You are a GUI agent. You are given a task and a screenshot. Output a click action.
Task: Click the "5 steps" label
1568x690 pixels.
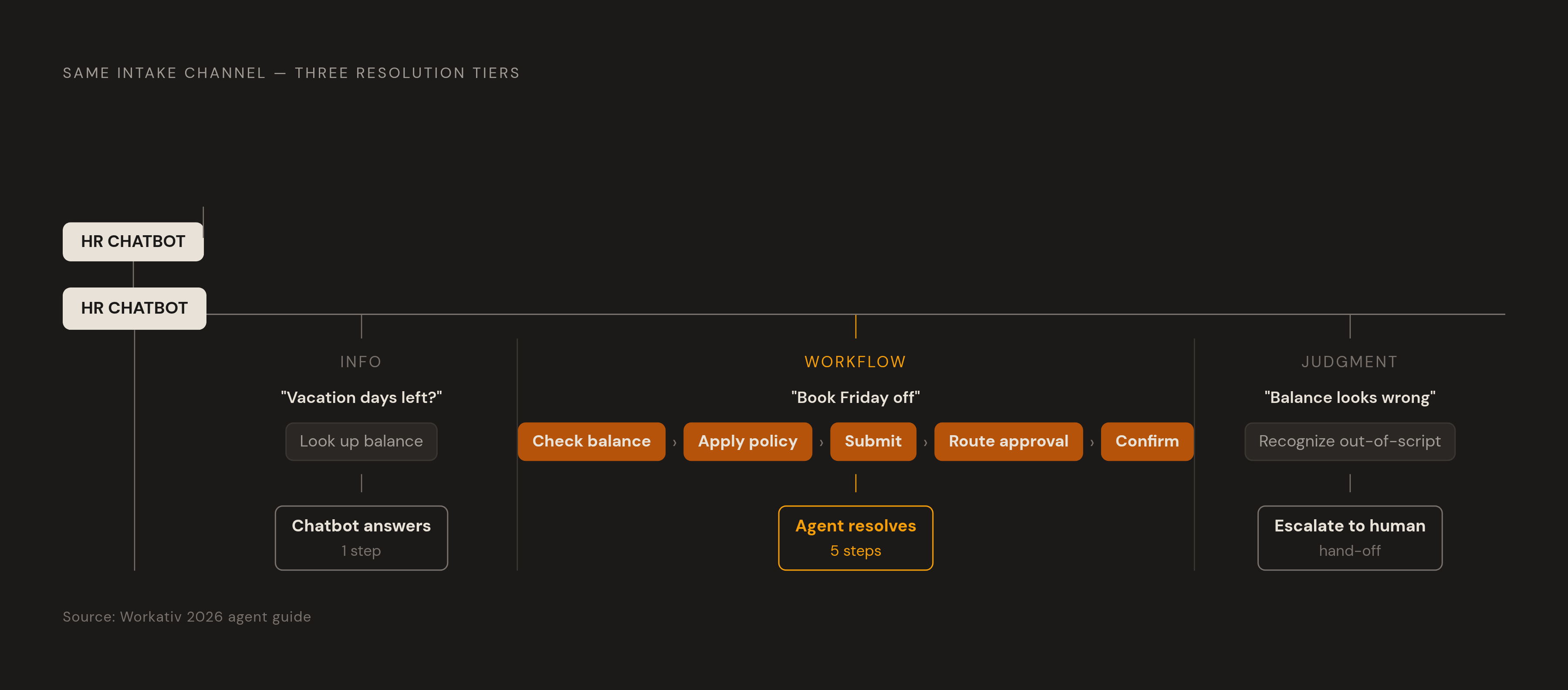(855, 551)
